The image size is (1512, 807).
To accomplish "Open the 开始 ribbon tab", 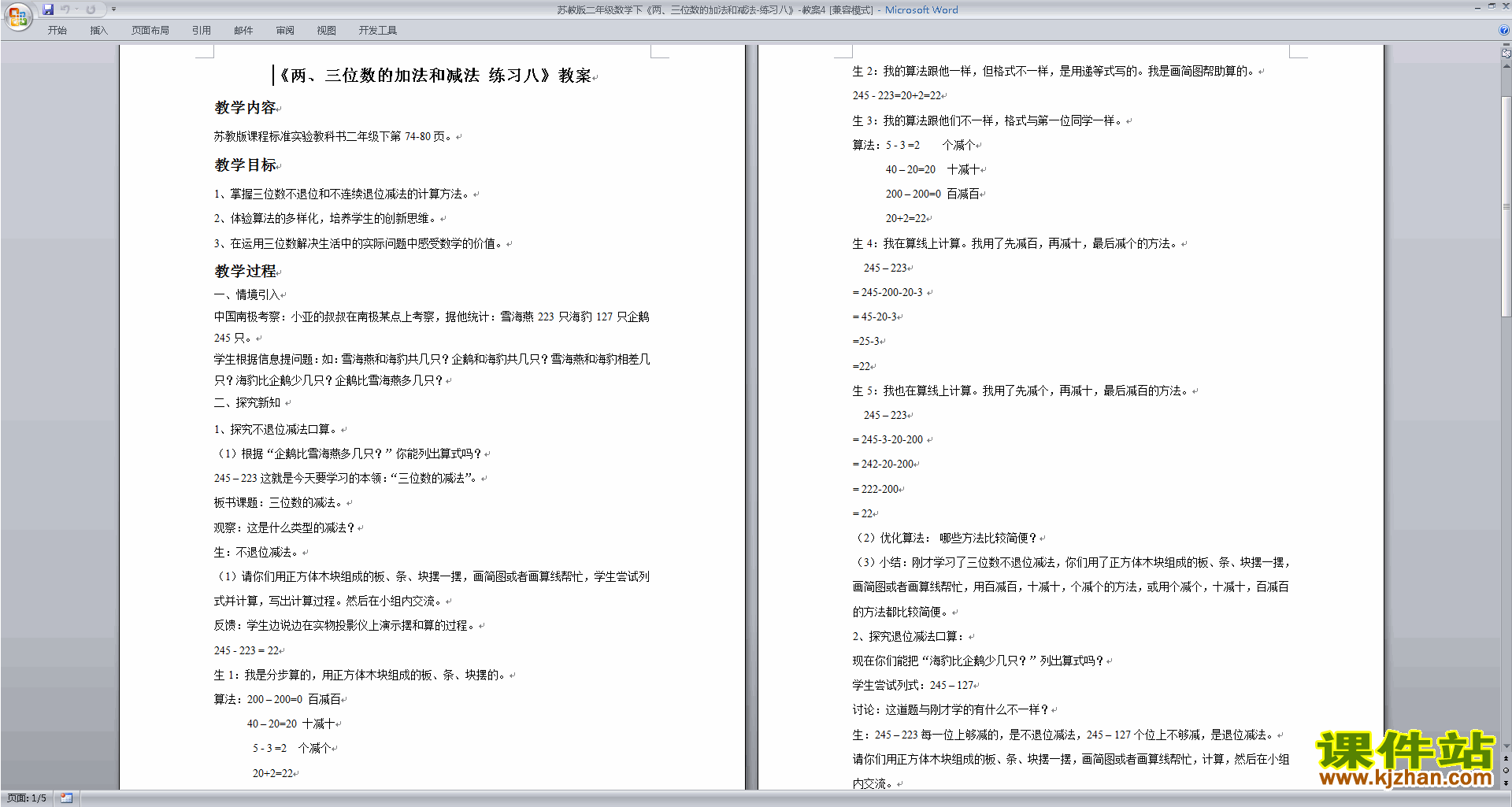I will click(57, 30).
